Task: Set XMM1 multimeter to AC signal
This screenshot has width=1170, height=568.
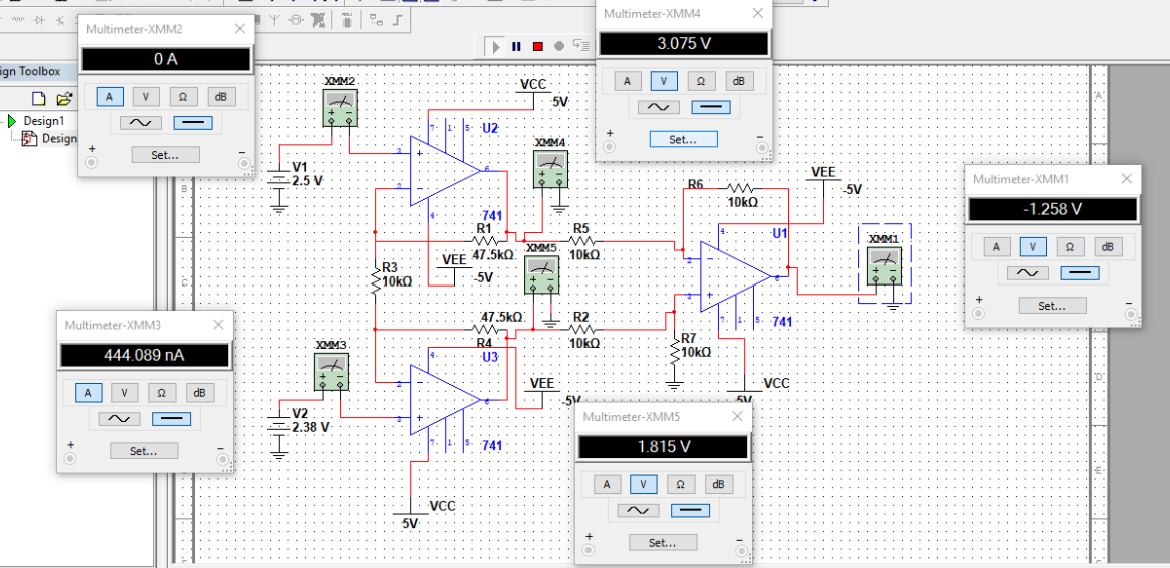Action: click(1027, 272)
